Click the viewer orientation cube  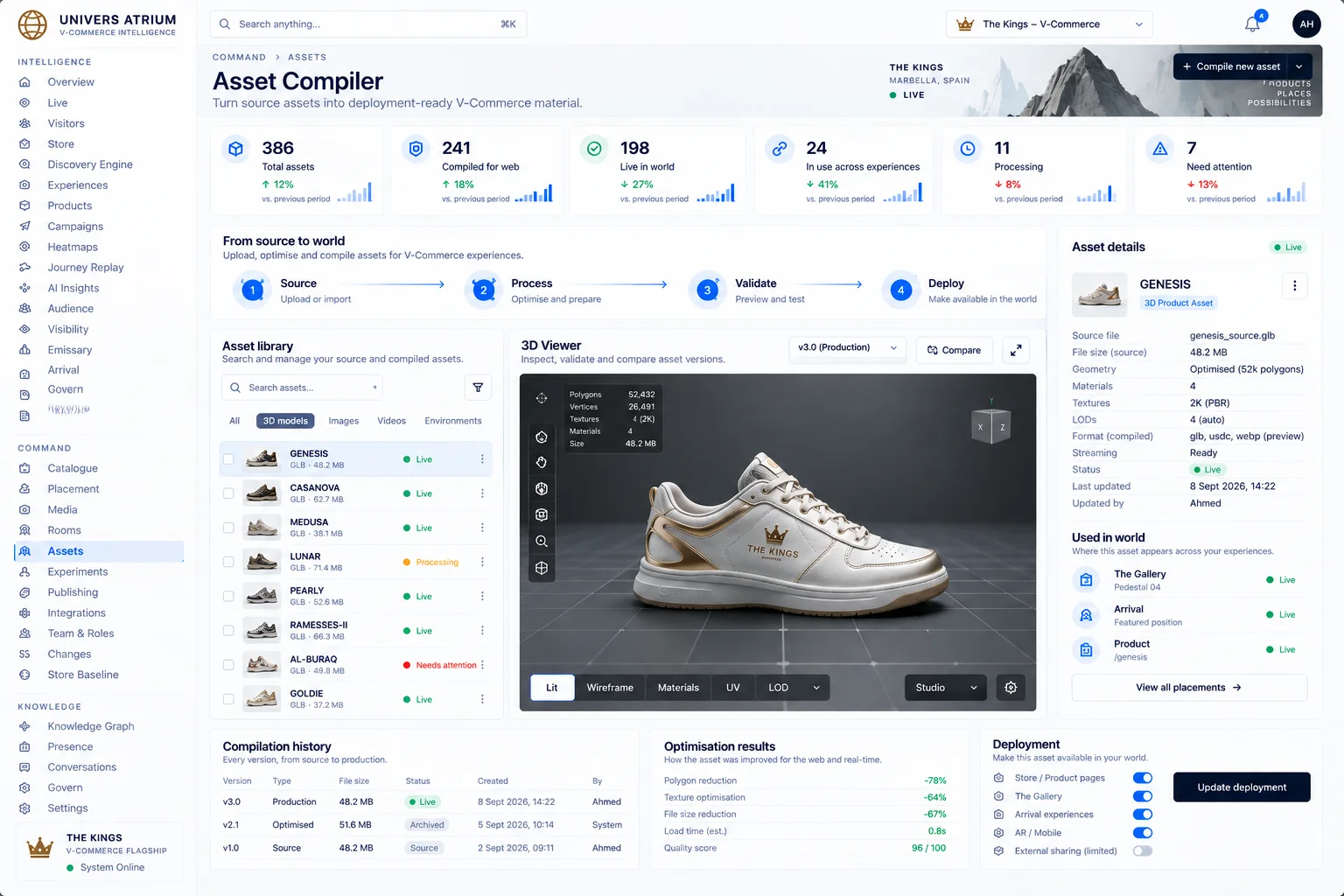(x=991, y=426)
